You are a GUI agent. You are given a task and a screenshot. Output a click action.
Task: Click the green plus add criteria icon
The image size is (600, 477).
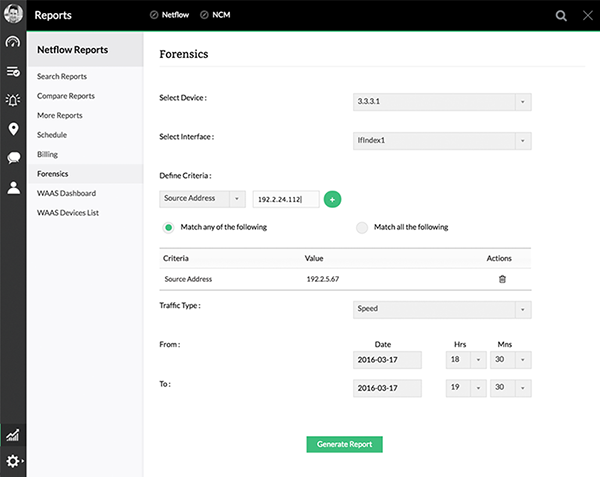click(x=333, y=199)
